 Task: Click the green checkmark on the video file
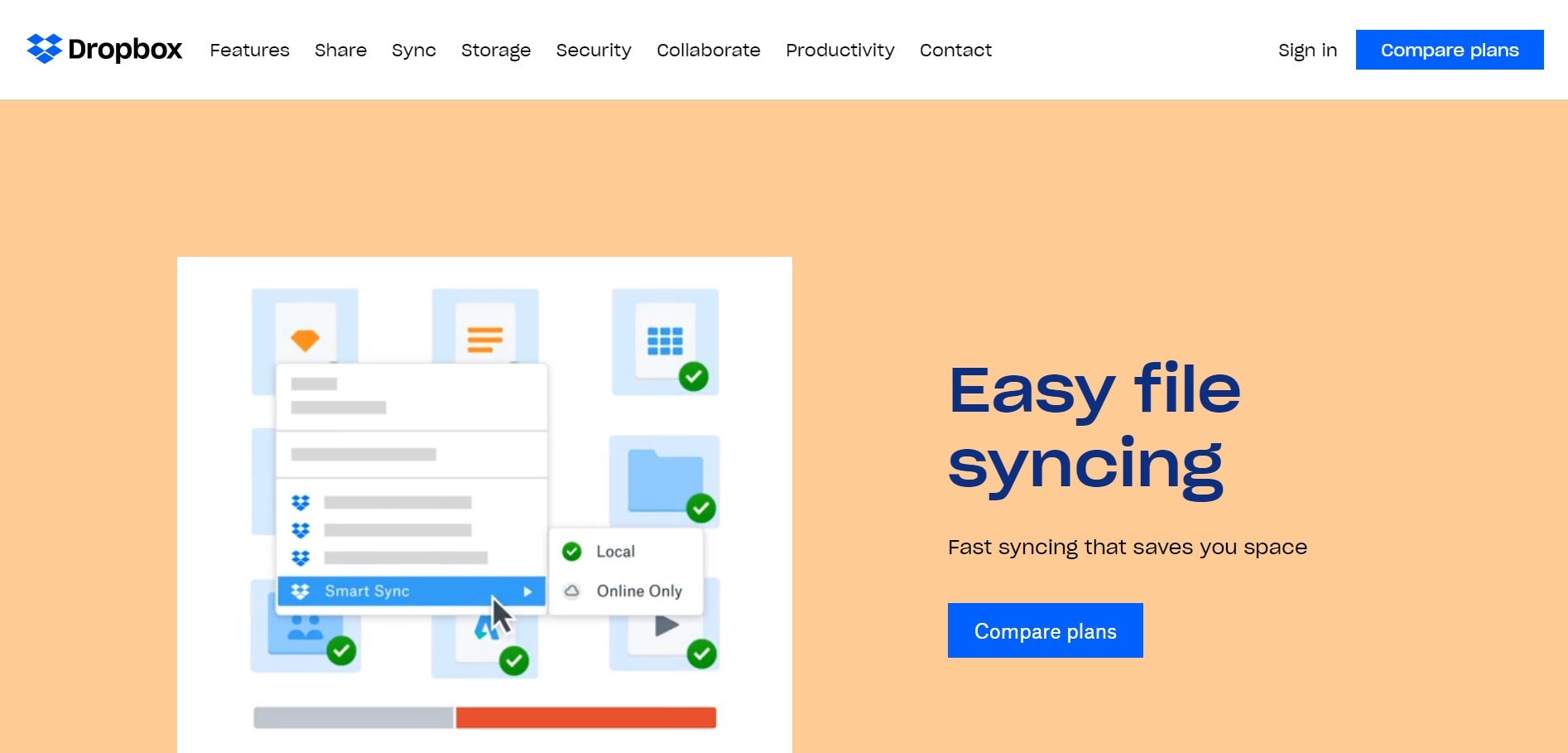pyautogui.click(x=702, y=654)
